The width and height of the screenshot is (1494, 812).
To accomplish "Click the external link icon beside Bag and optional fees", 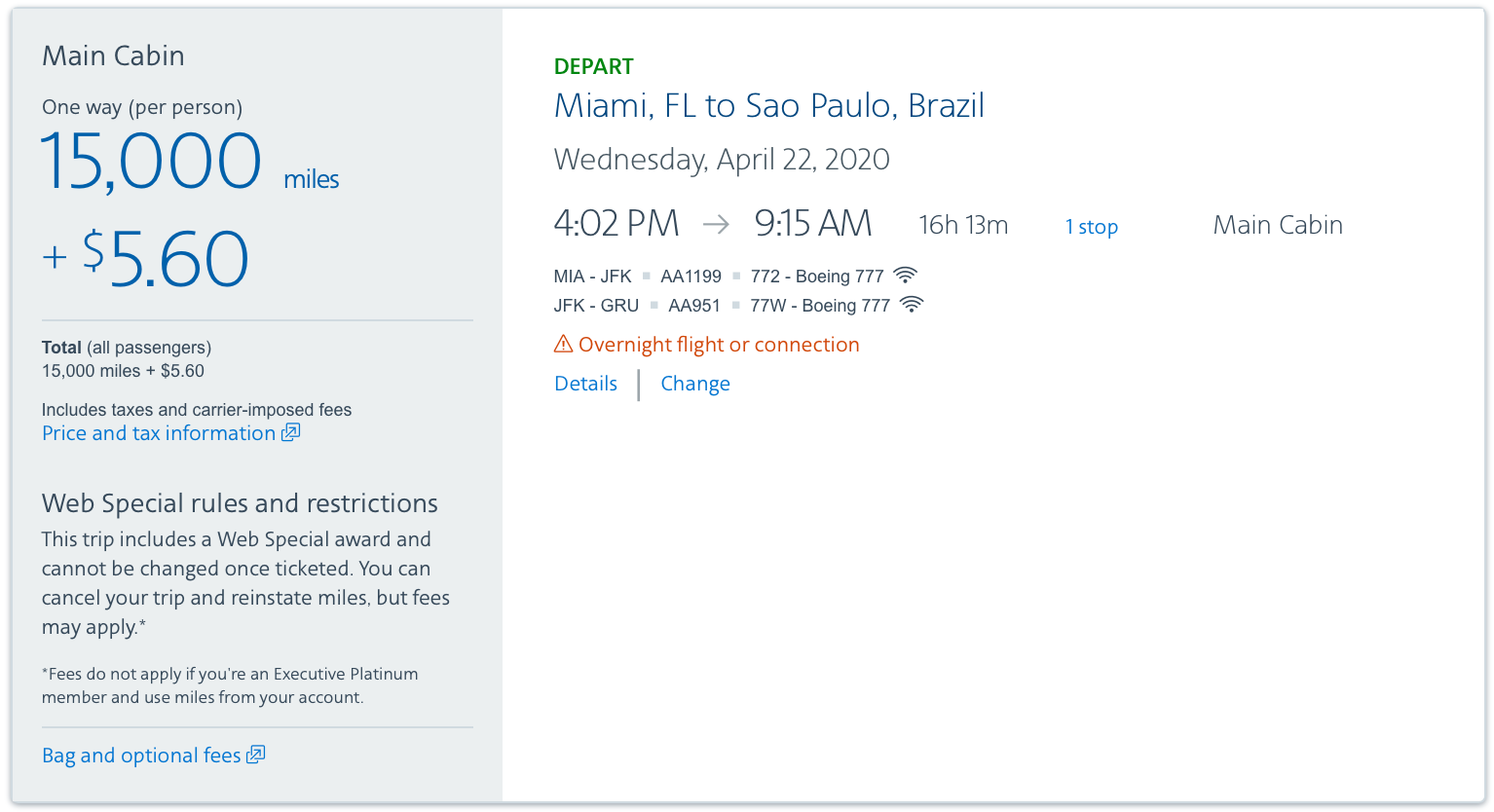I will [x=255, y=755].
